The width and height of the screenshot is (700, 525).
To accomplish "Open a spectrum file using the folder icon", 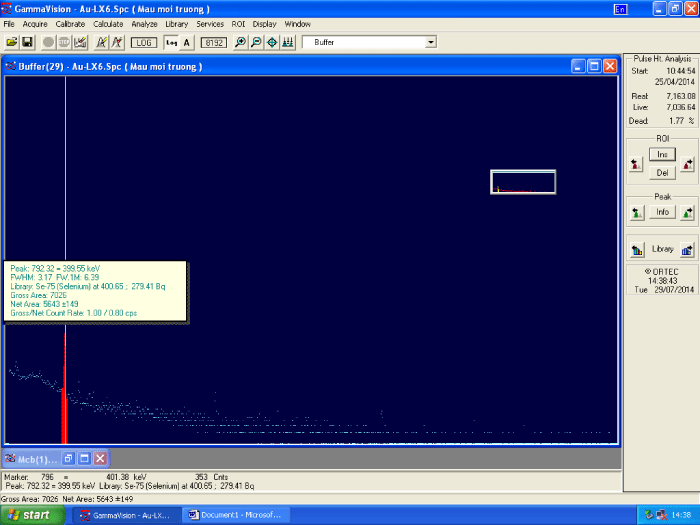I will (x=12, y=42).
